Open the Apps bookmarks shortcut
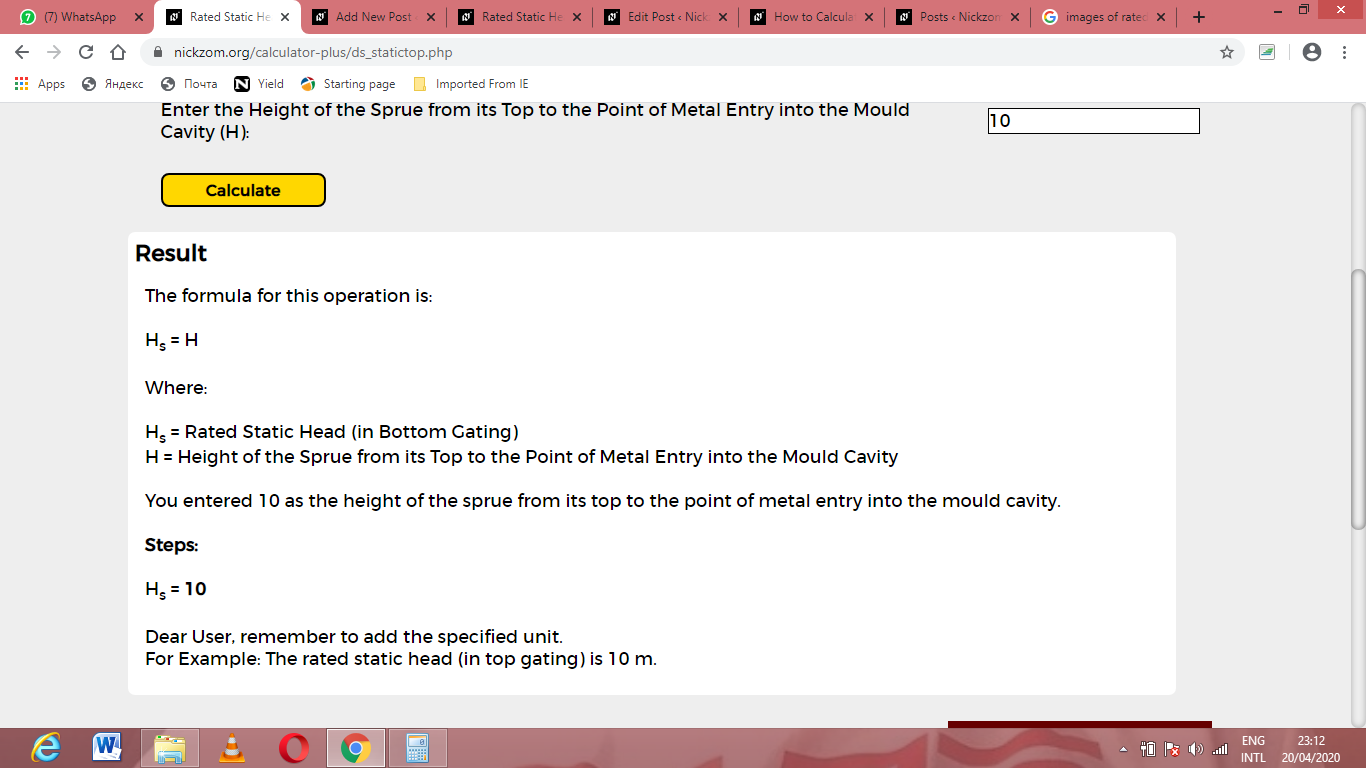 click(40, 84)
